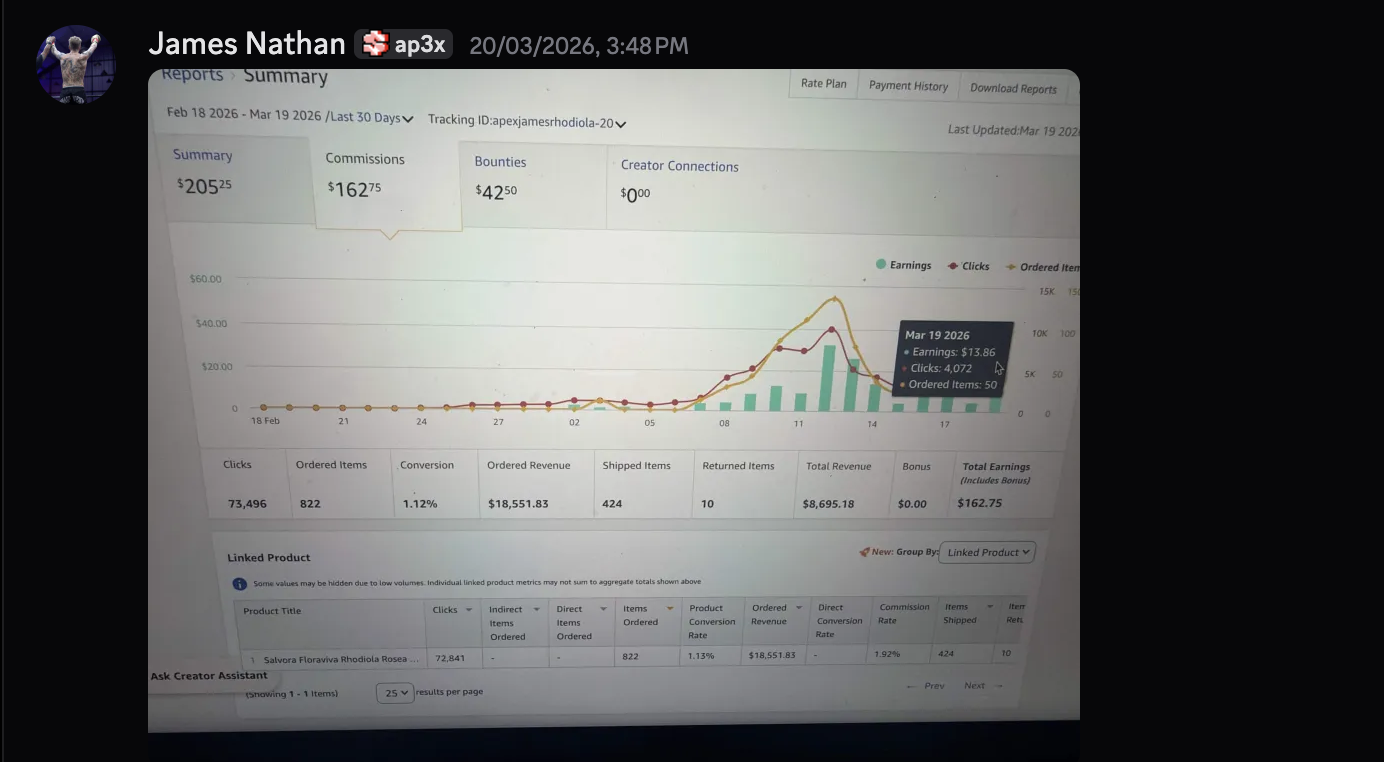Open the Payment History tab

point(908,86)
